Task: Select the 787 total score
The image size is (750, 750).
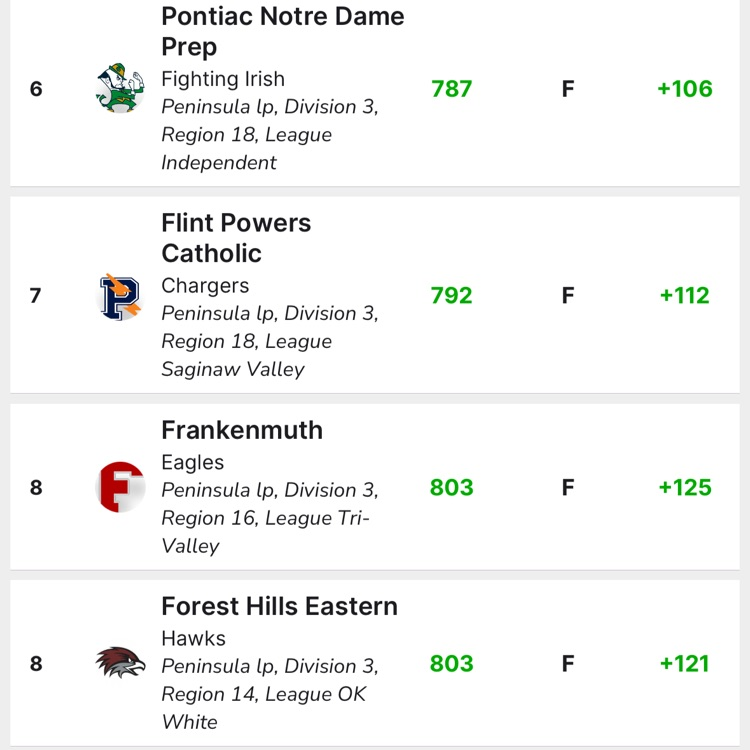Action: click(452, 89)
